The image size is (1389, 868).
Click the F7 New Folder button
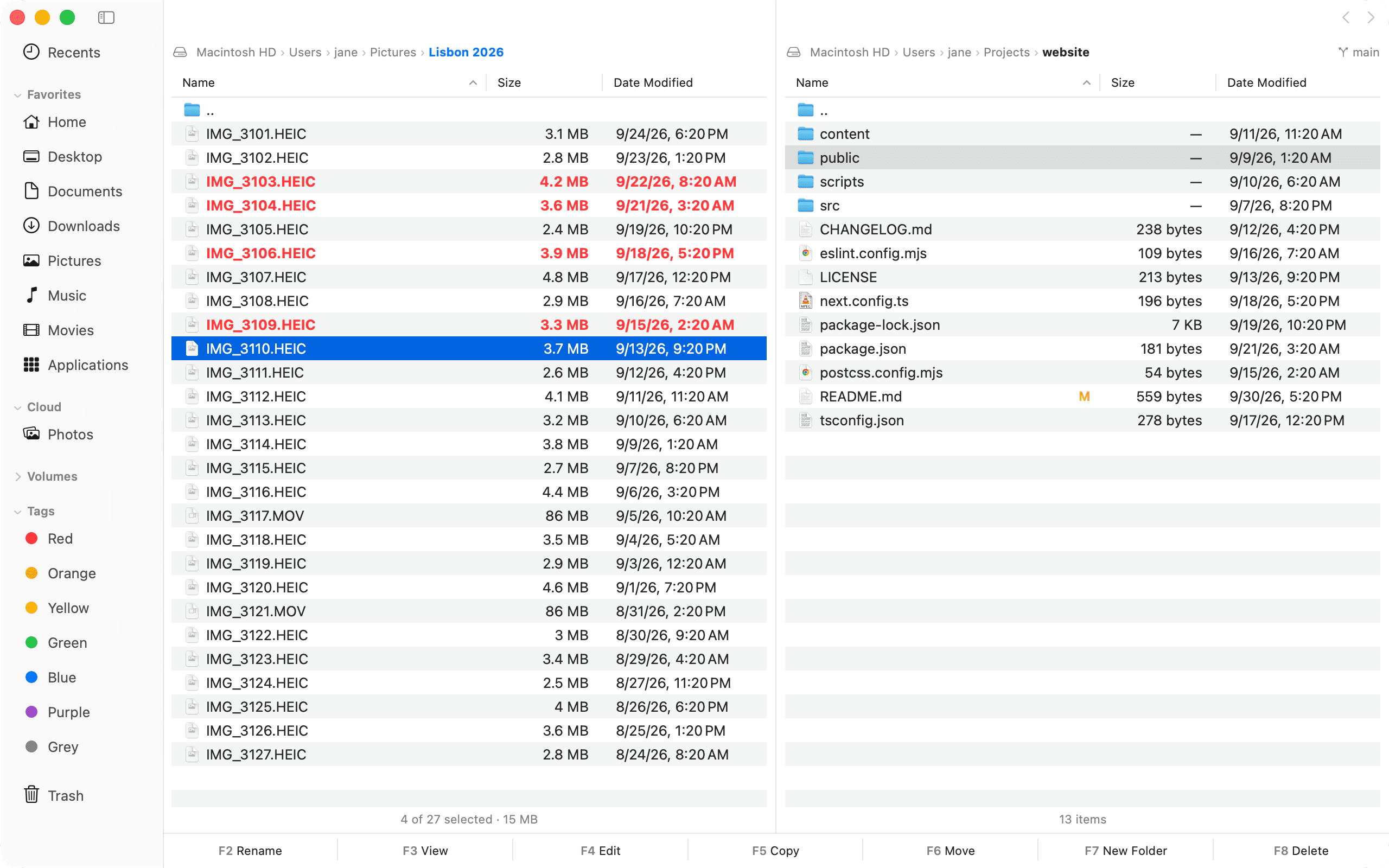click(1125, 850)
